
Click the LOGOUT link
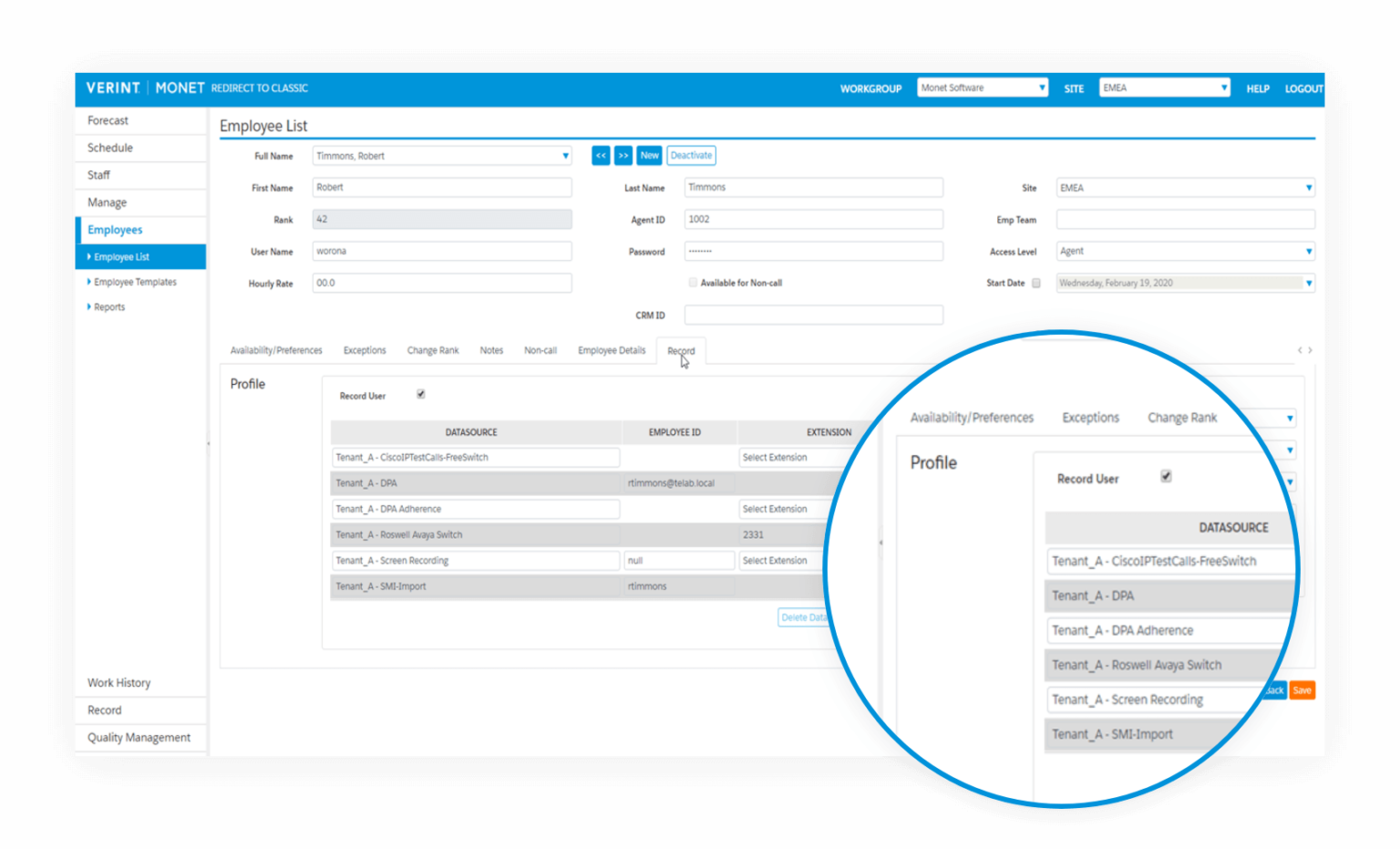[1302, 88]
